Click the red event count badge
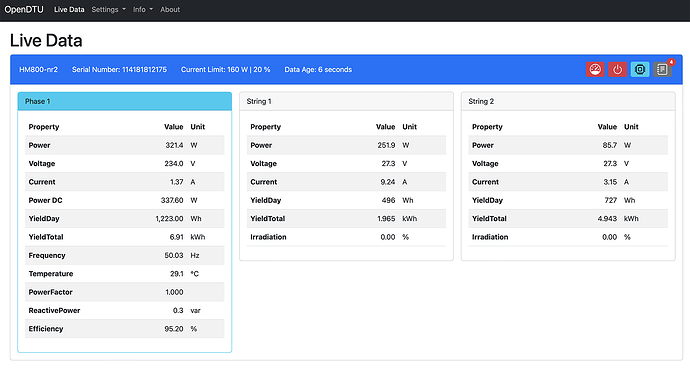This screenshot has height=377, width=690. pos(672,62)
